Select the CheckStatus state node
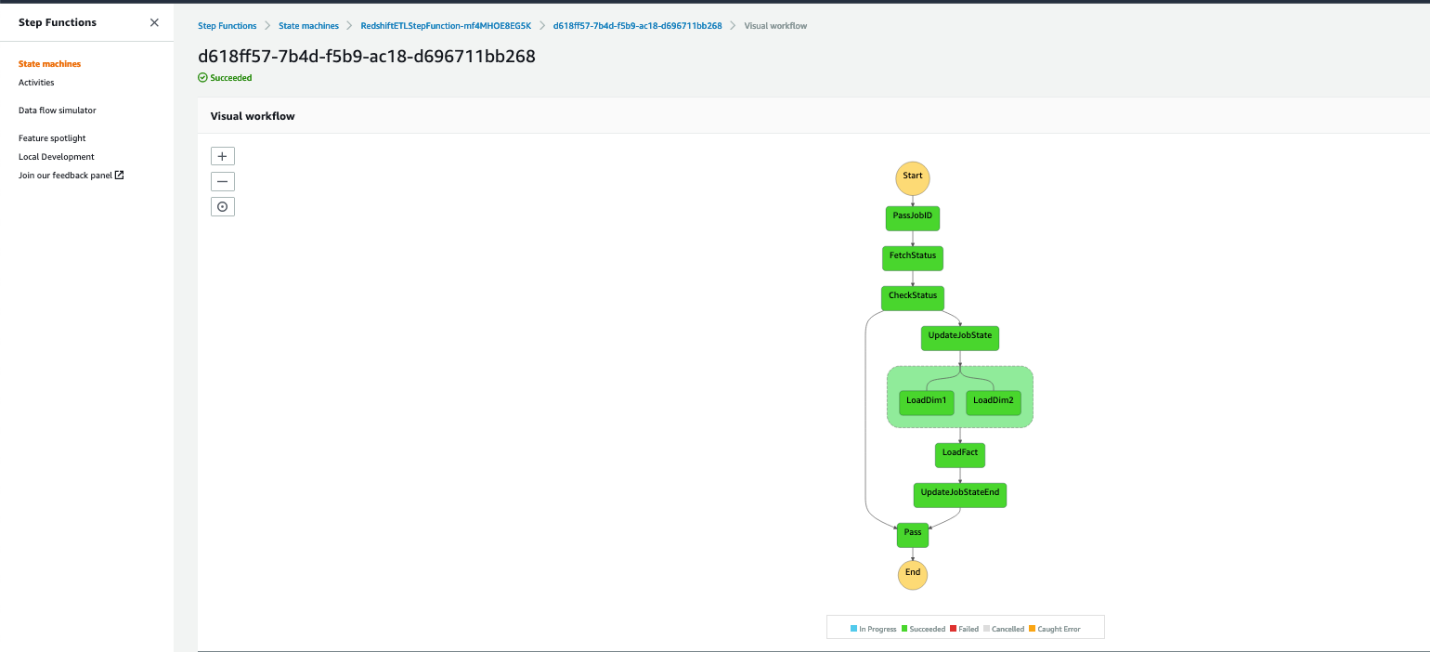Screen dimensions: 1430x652 pyautogui.click(x=912, y=297)
